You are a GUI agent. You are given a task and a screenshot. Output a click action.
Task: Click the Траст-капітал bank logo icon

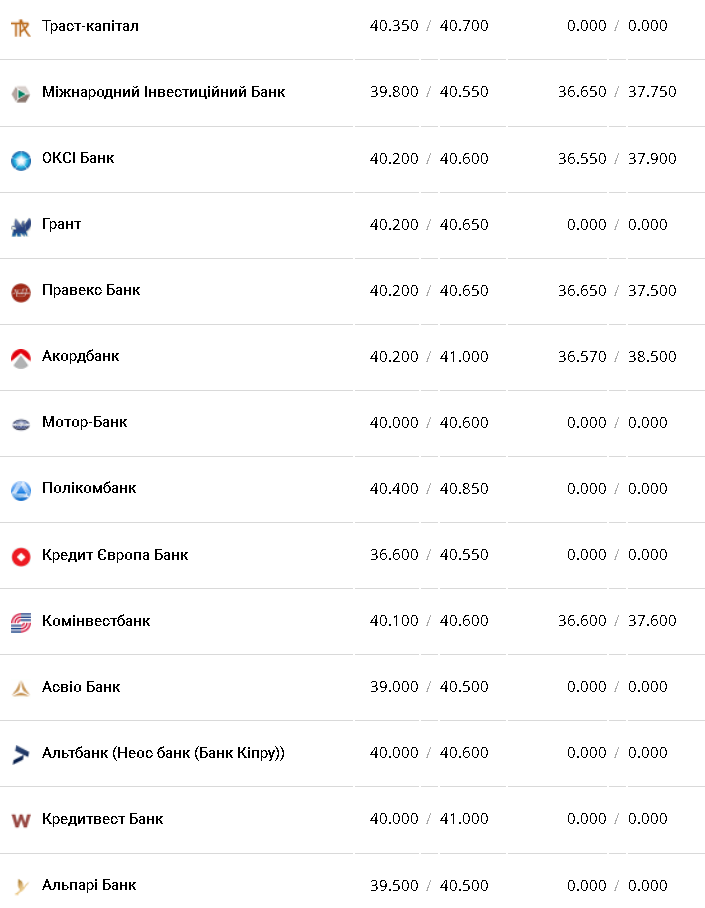(x=21, y=27)
